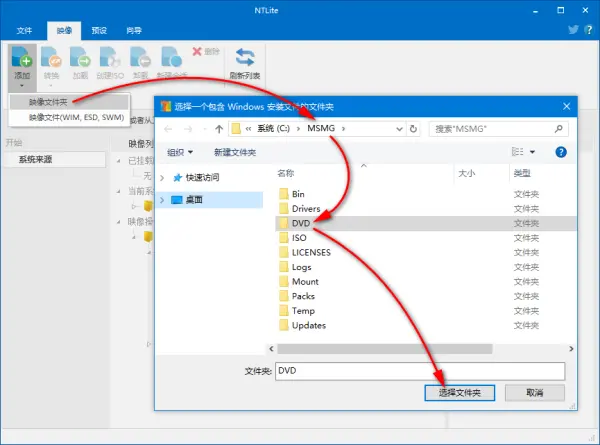Select the Packs folder icon
Viewport: 600px width, 445px height.
click(x=284, y=296)
